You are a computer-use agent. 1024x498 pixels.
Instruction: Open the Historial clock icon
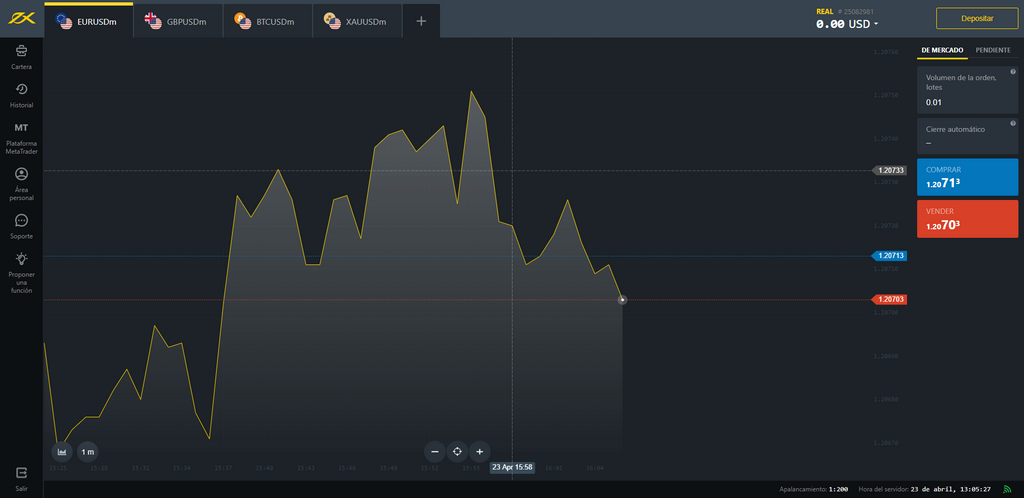point(22,89)
